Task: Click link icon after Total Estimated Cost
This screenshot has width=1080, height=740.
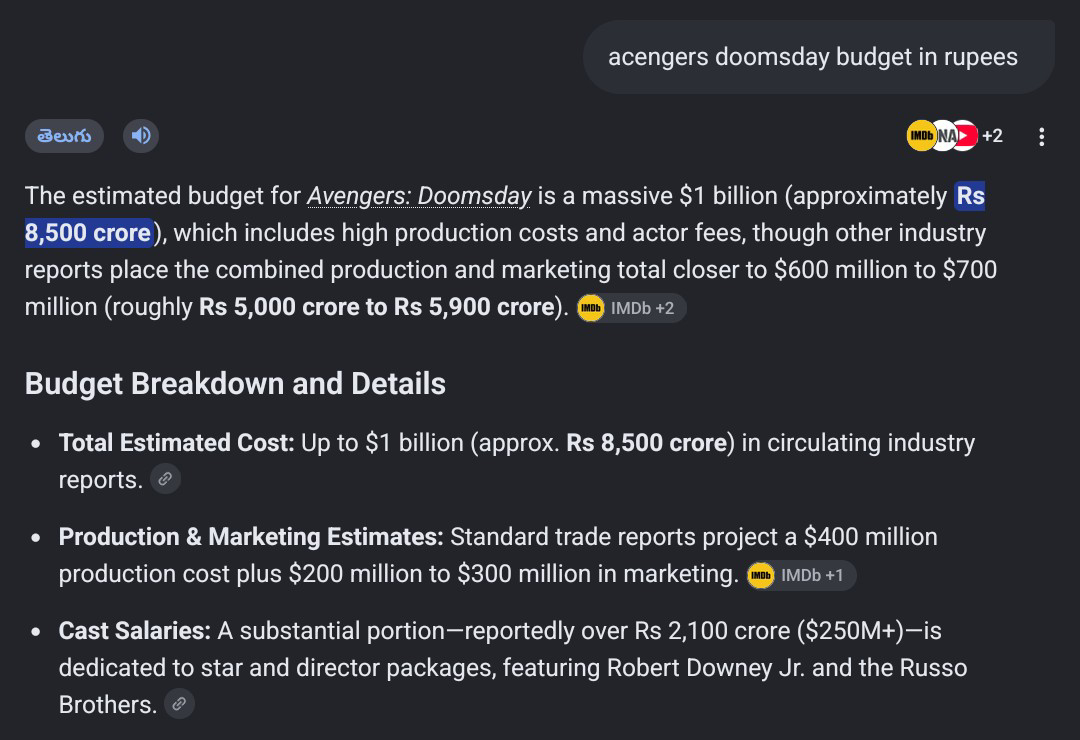Action: [x=165, y=479]
